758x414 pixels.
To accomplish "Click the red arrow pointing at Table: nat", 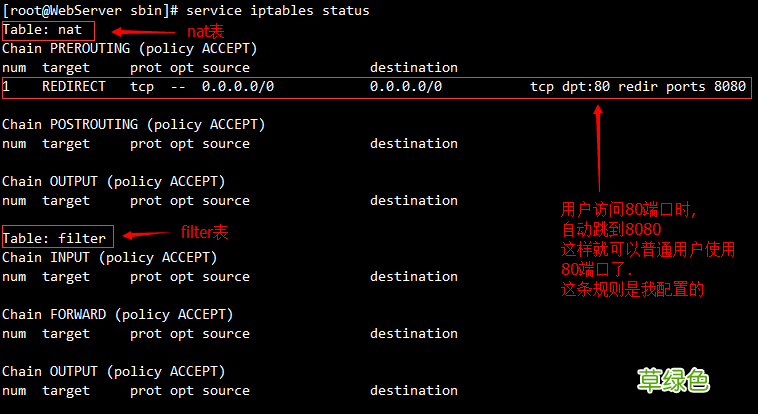I will tap(151, 32).
